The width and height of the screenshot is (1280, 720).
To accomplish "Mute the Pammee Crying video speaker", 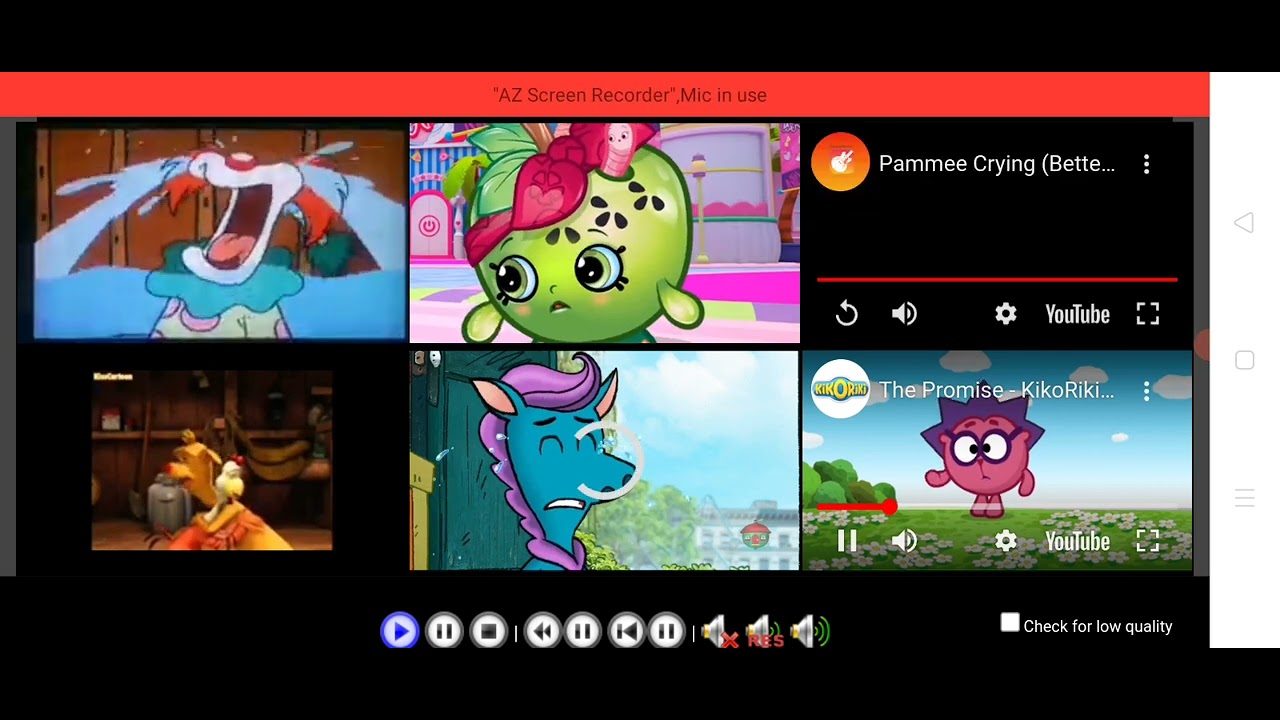I will coord(904,314).
